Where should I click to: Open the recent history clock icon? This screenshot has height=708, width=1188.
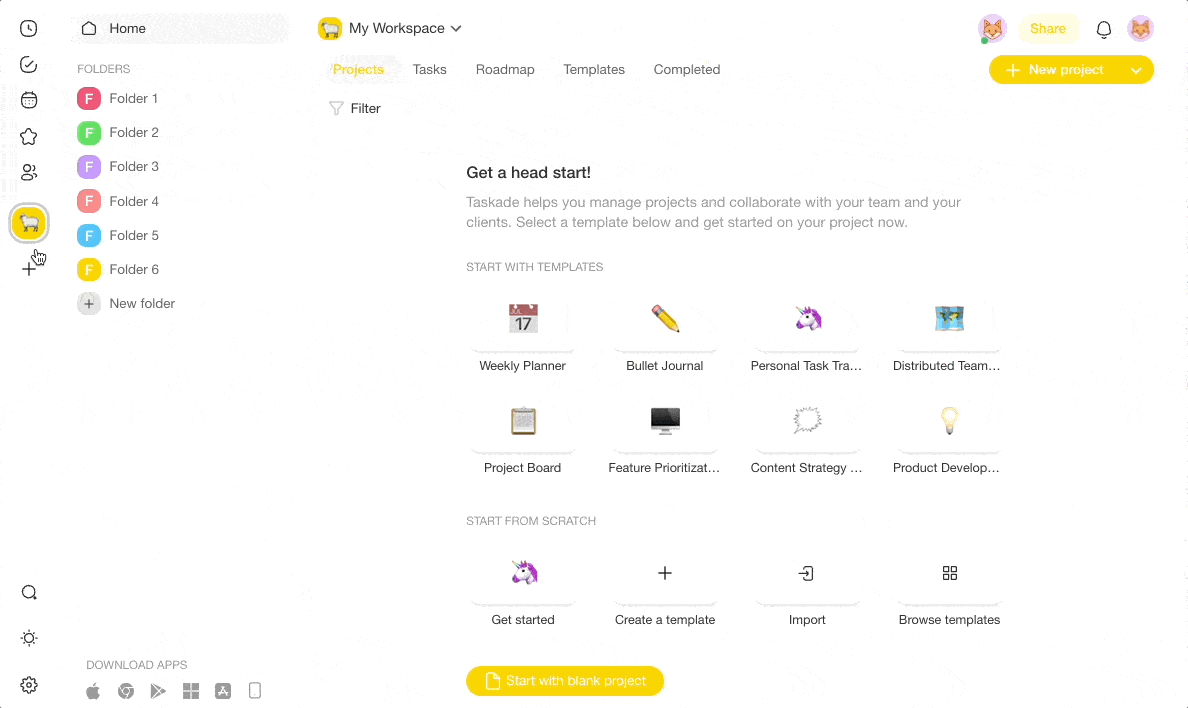click(x=28, y=28)
